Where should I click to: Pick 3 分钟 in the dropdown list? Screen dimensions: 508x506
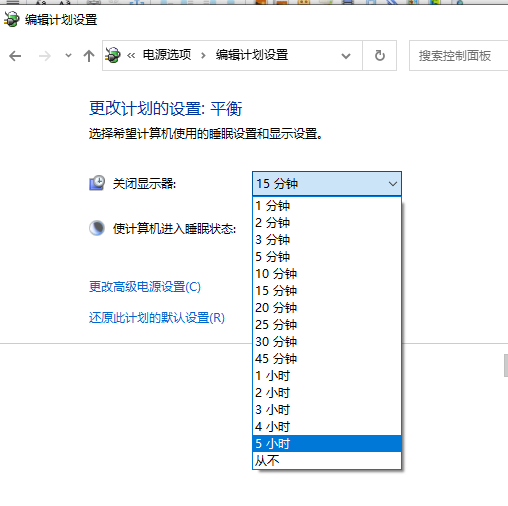click(327, 239)
